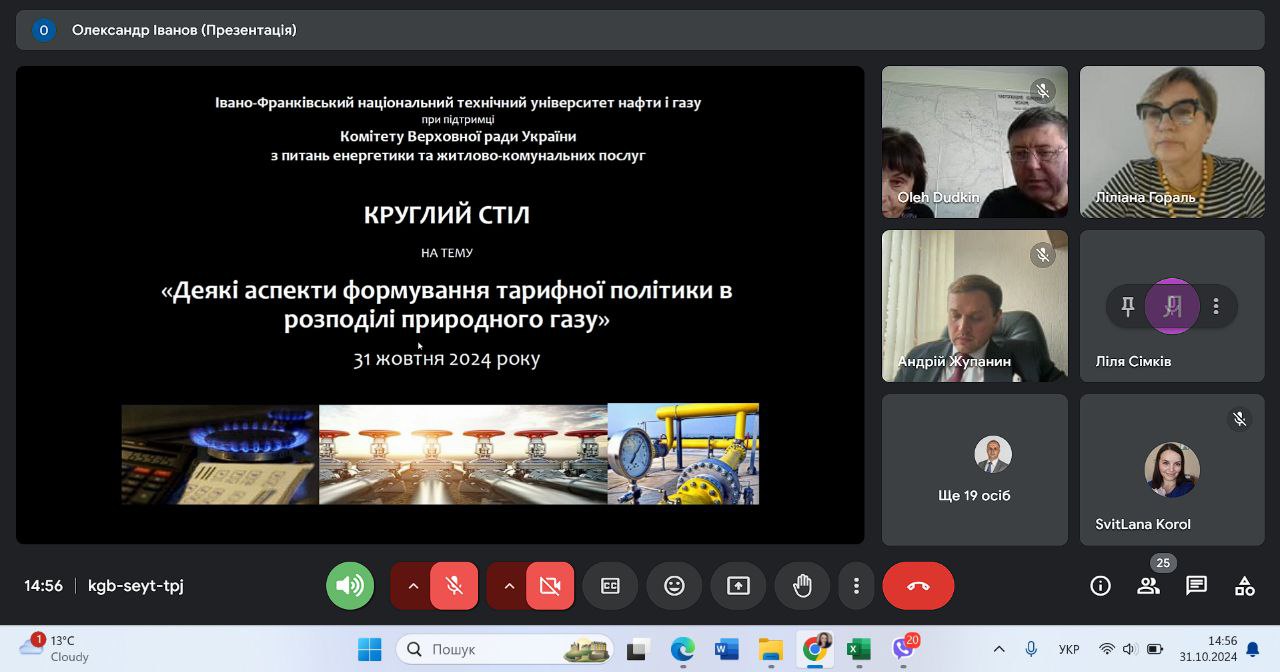Screen dimensions: 1280x672
Task: Open the meeting details info panel
Action: pyautogui.click(x=1100, y=586)
